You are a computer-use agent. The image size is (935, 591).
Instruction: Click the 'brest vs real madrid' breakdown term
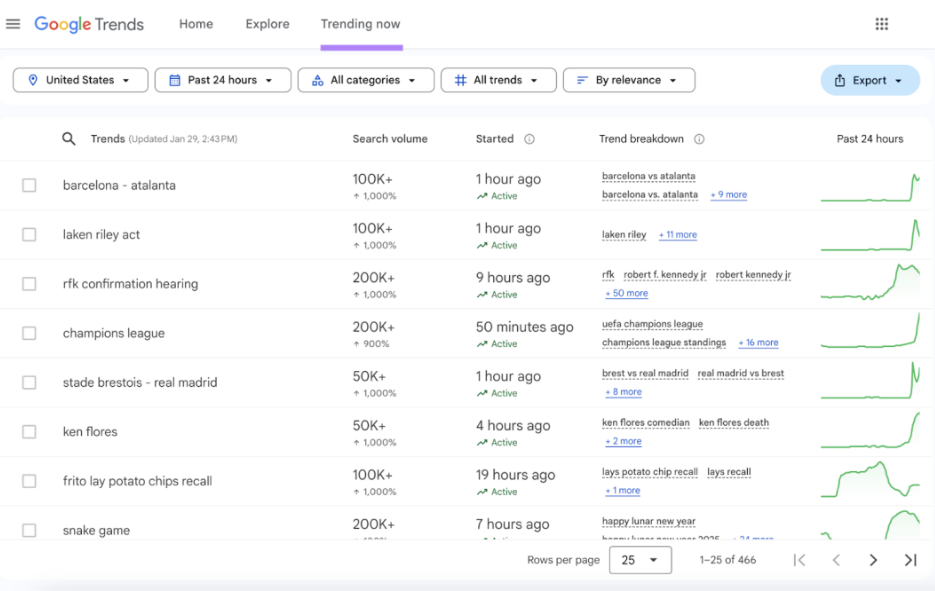[645, 373]
